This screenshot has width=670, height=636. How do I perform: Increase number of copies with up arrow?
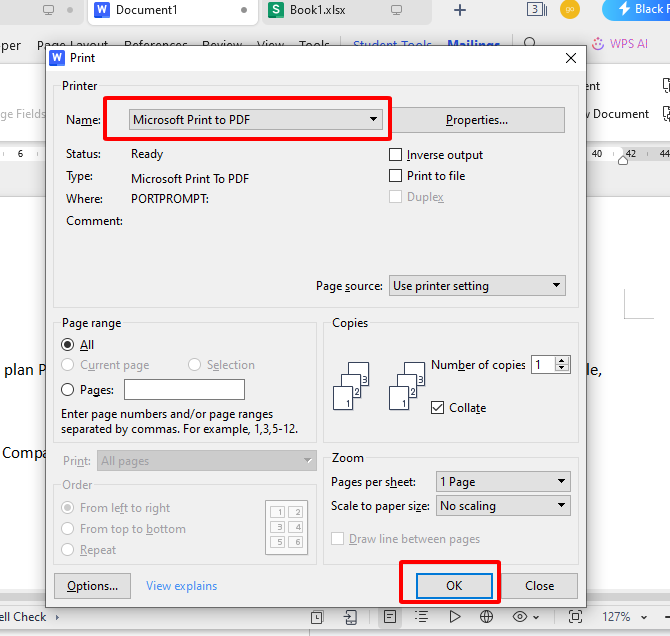point(562,361)
